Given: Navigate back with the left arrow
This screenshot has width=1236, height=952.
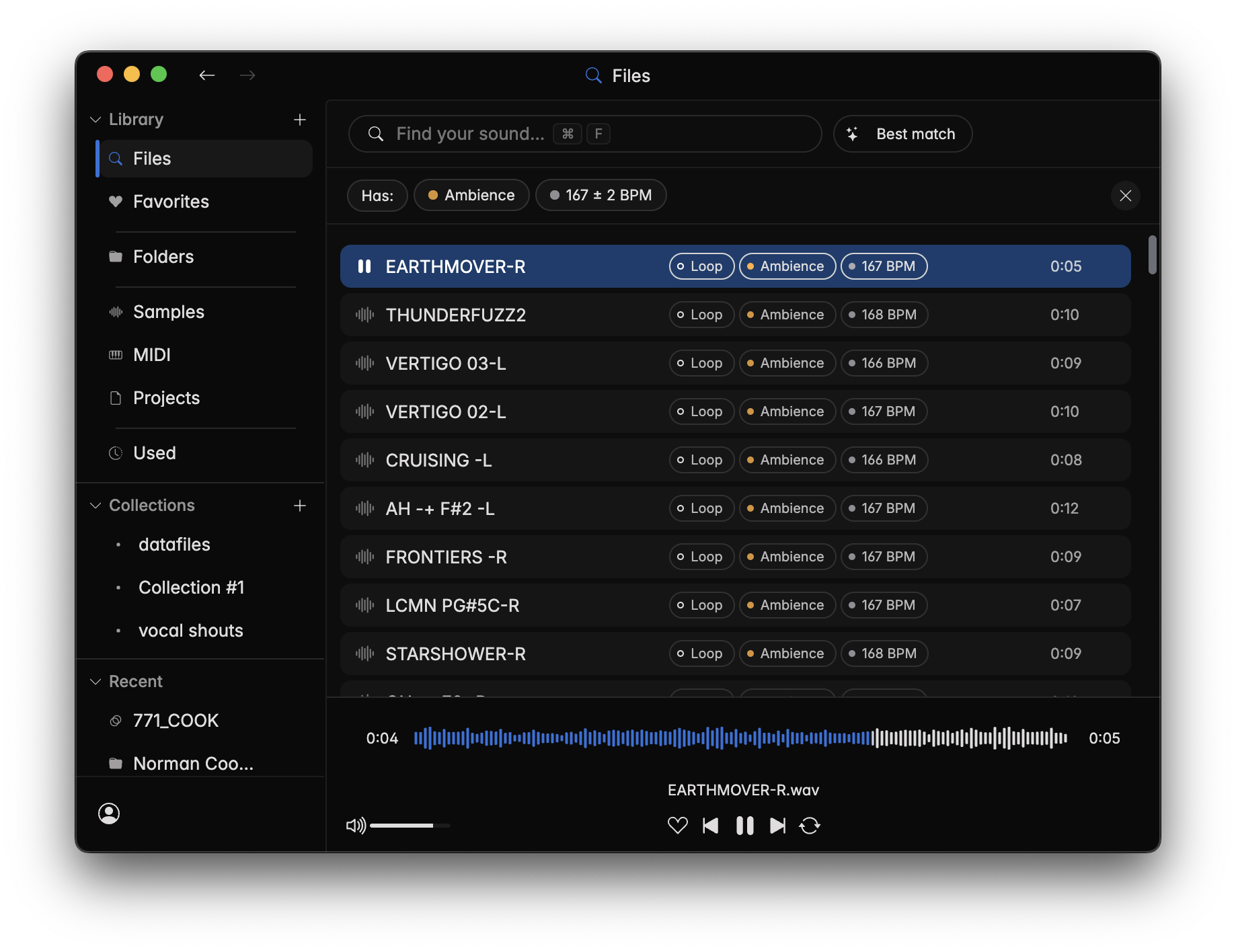Looking at the screenshot, I should pos(206,75).
